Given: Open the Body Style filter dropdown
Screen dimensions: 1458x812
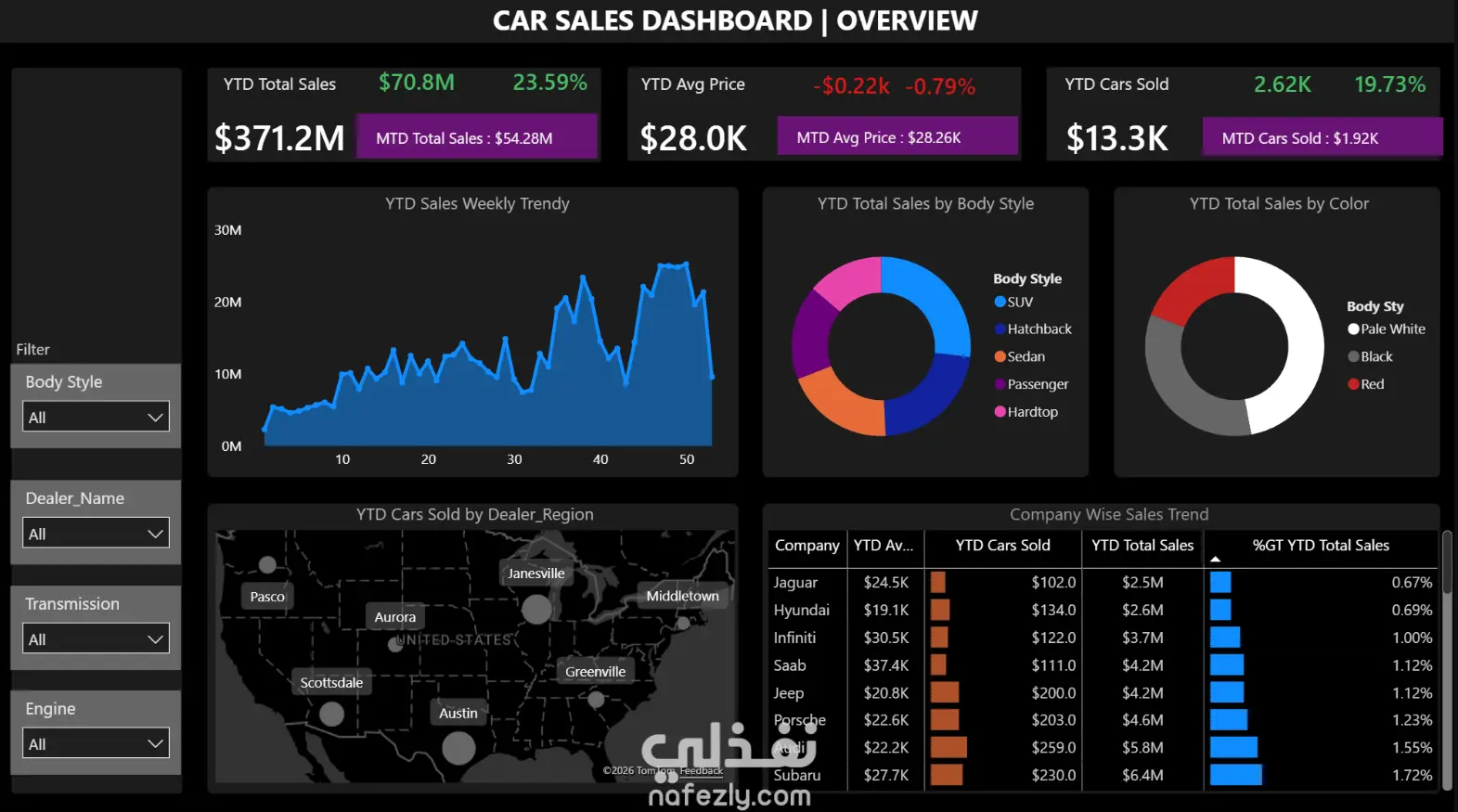Looking at the screenshot, I should (96, 417).
